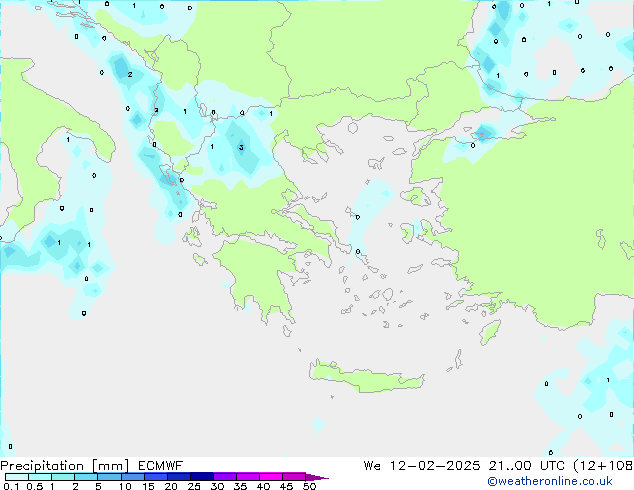Pick the 5–10 mm legend color swatch

tap(109, 477)
